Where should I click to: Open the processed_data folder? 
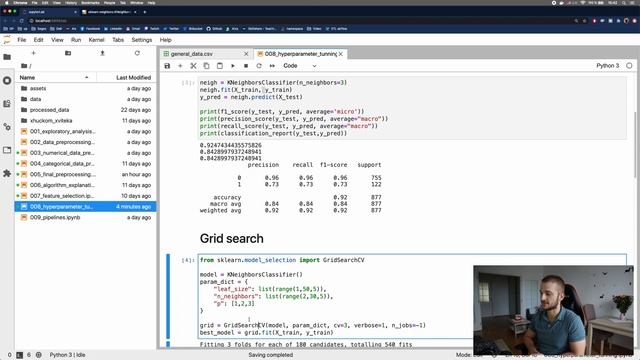(86, 110)
